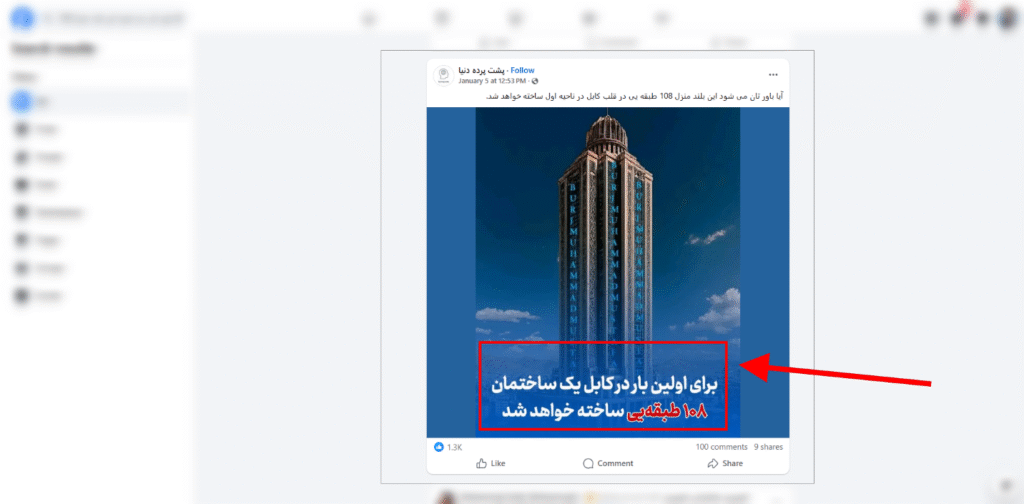Open the account profile picture menu

point(1008,19)
